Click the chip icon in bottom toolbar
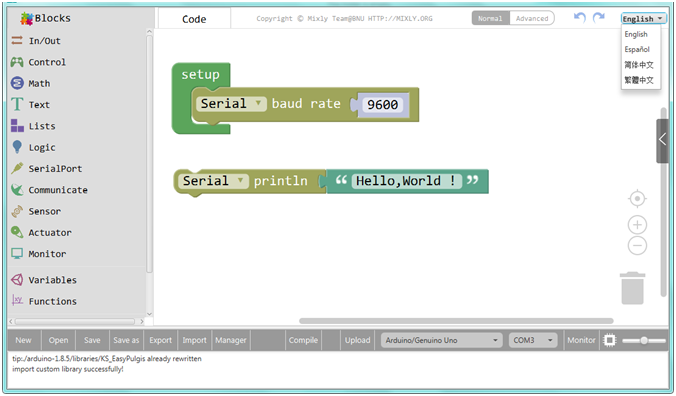 point(609,340)
